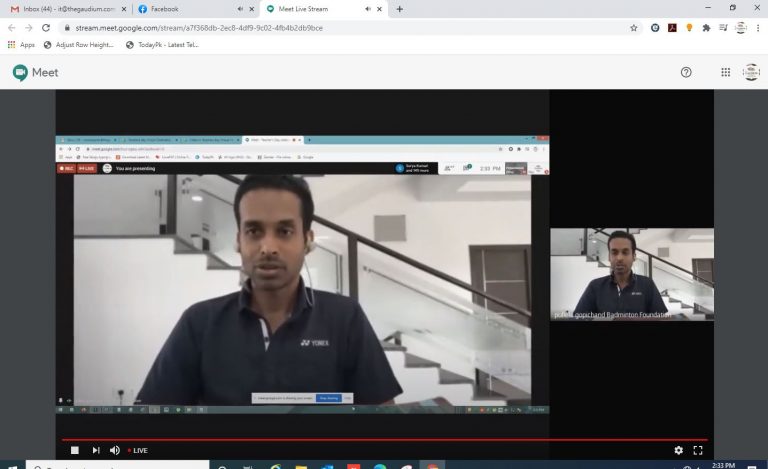Stop the live stream playback
Screen dimensions: 768x469
(x=74, y=450)
